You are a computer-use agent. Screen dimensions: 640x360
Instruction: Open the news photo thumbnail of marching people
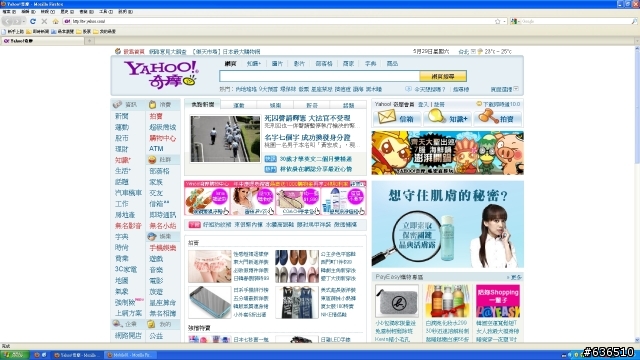pyautogui.click(x=225, y=139)
